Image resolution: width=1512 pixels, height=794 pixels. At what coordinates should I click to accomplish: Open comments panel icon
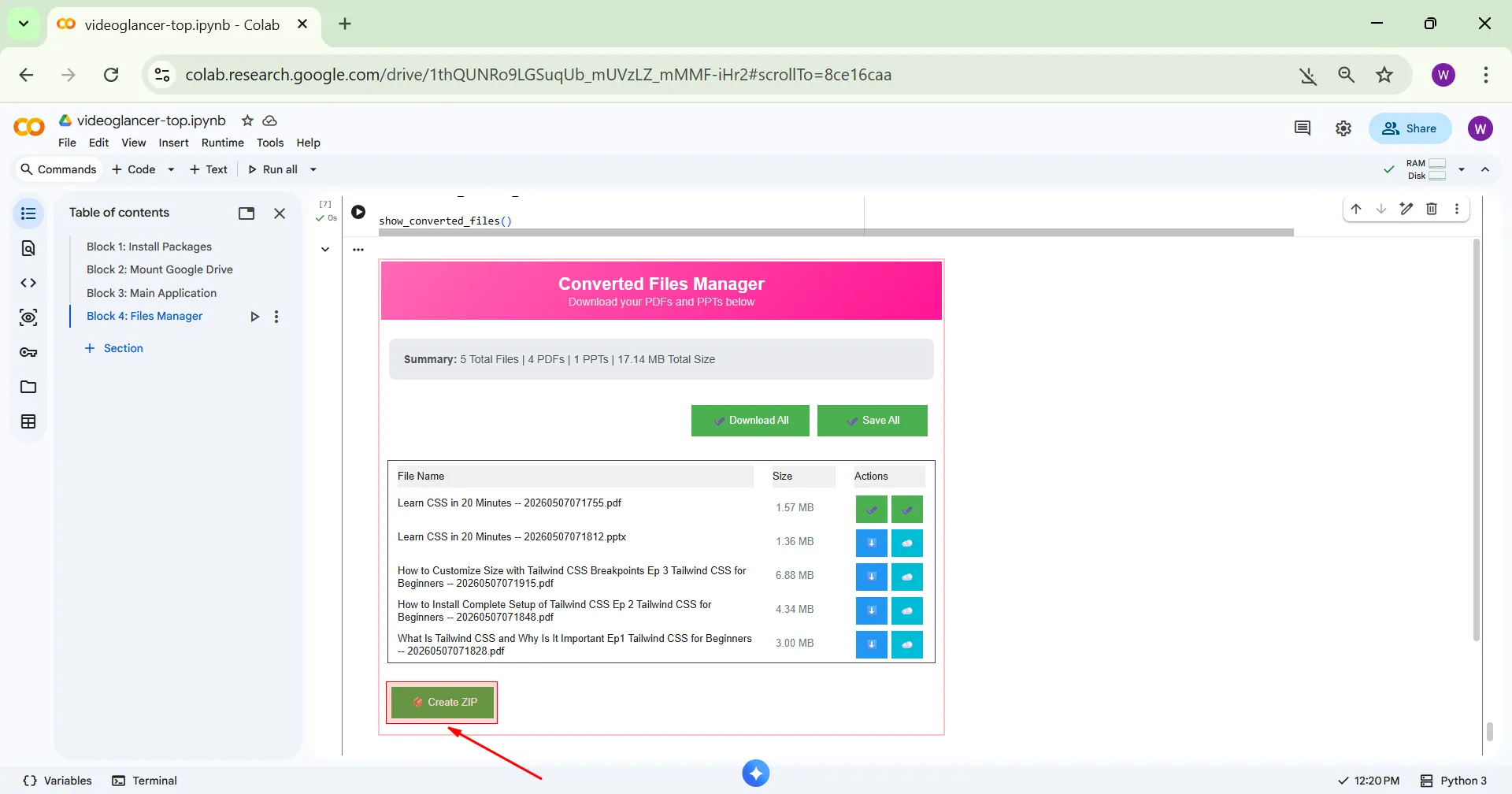pyautogui.click(x=1303, y=128)
